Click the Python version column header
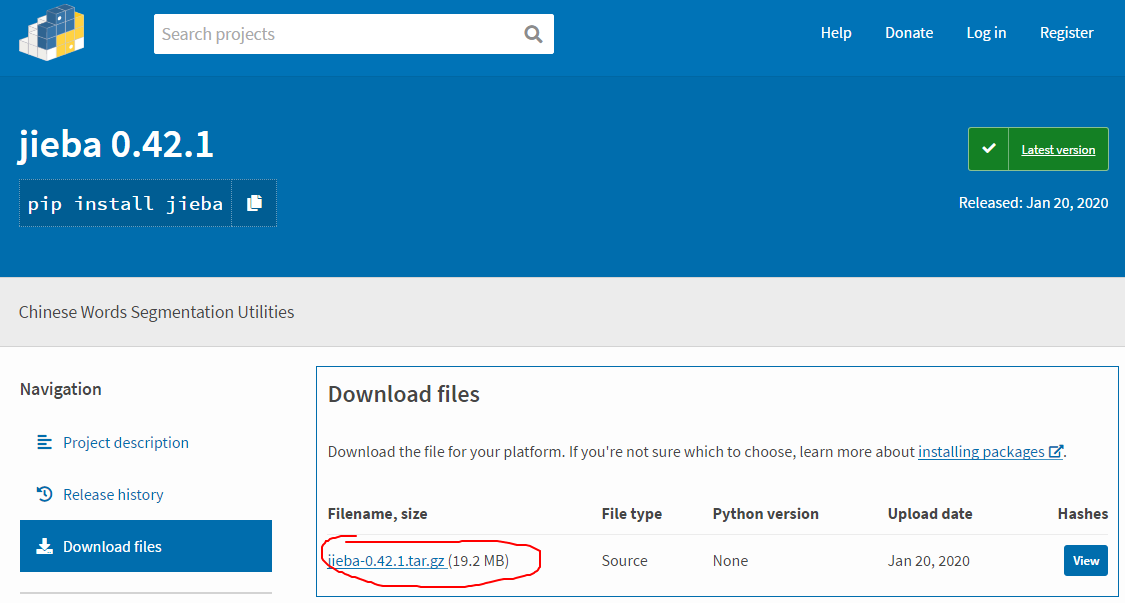Image resolution: width=1125 pixels, height=603 pixels. pyautogui.click(x=766, y=514)
